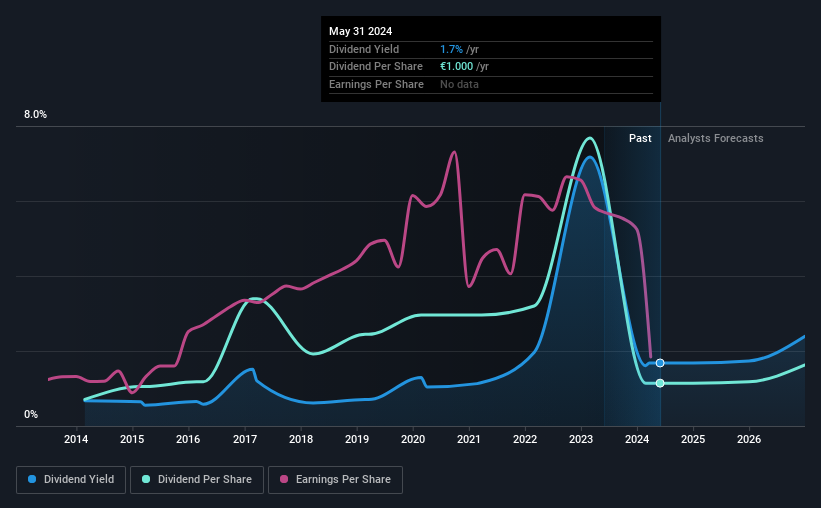Select the 'Analysts Forecasts' label

(715, 138)
